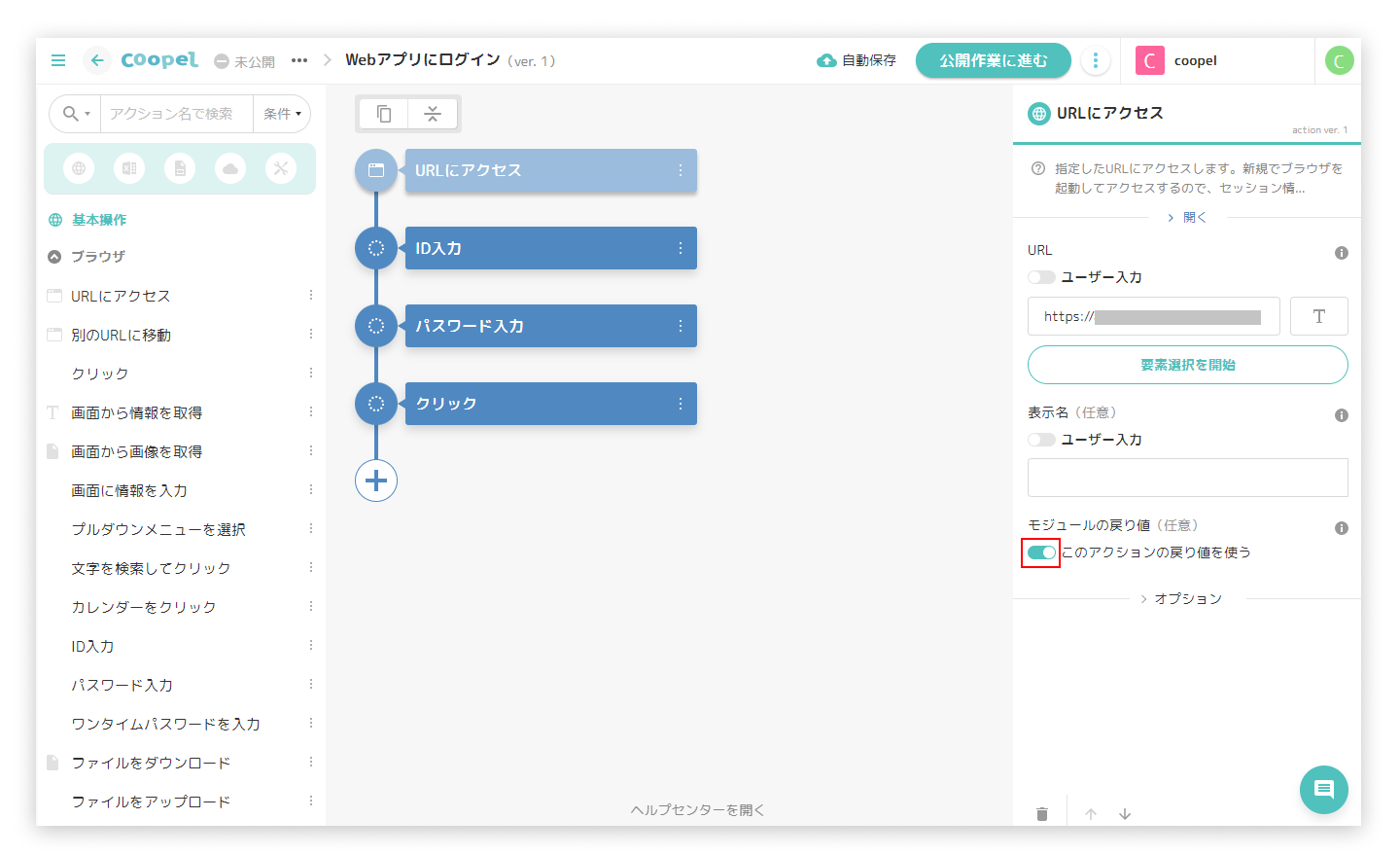Select the cloud category icon
Viewport: 1400px width, 855px height.
pos(230,168)
